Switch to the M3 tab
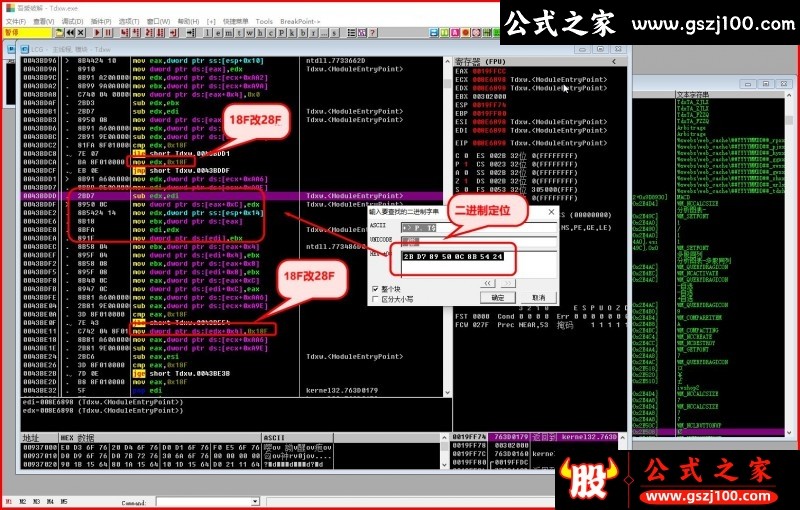The image size is (800, 510). [36, 502]
